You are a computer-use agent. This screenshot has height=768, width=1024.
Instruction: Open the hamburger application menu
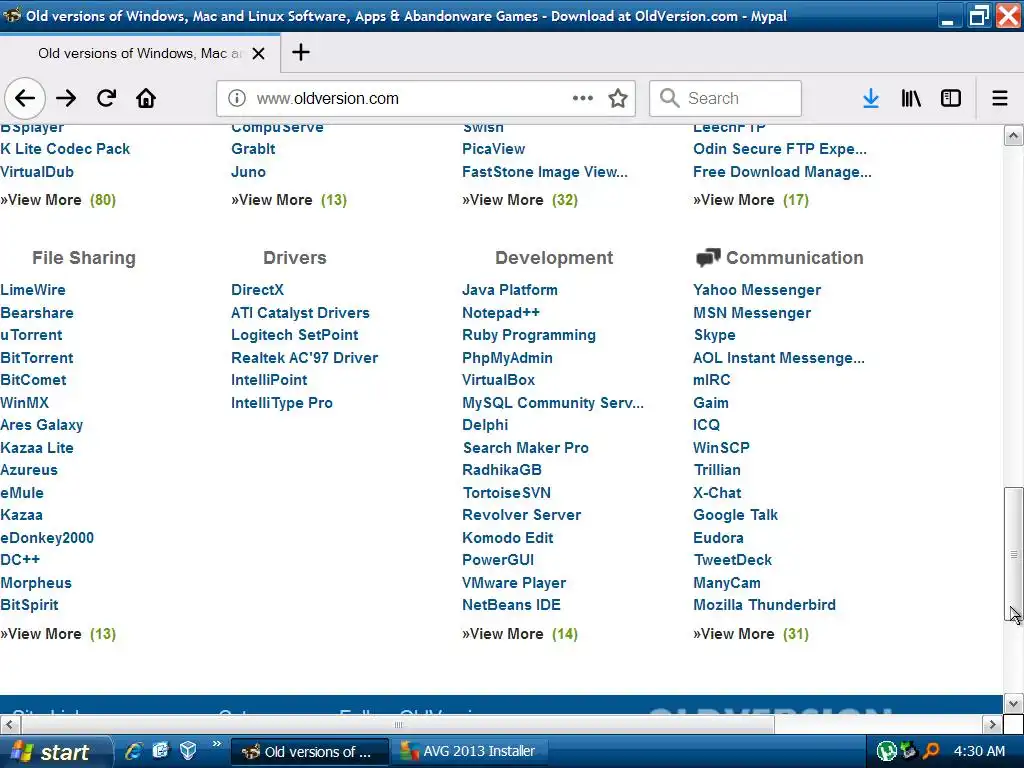click(x=1000, y=99)
